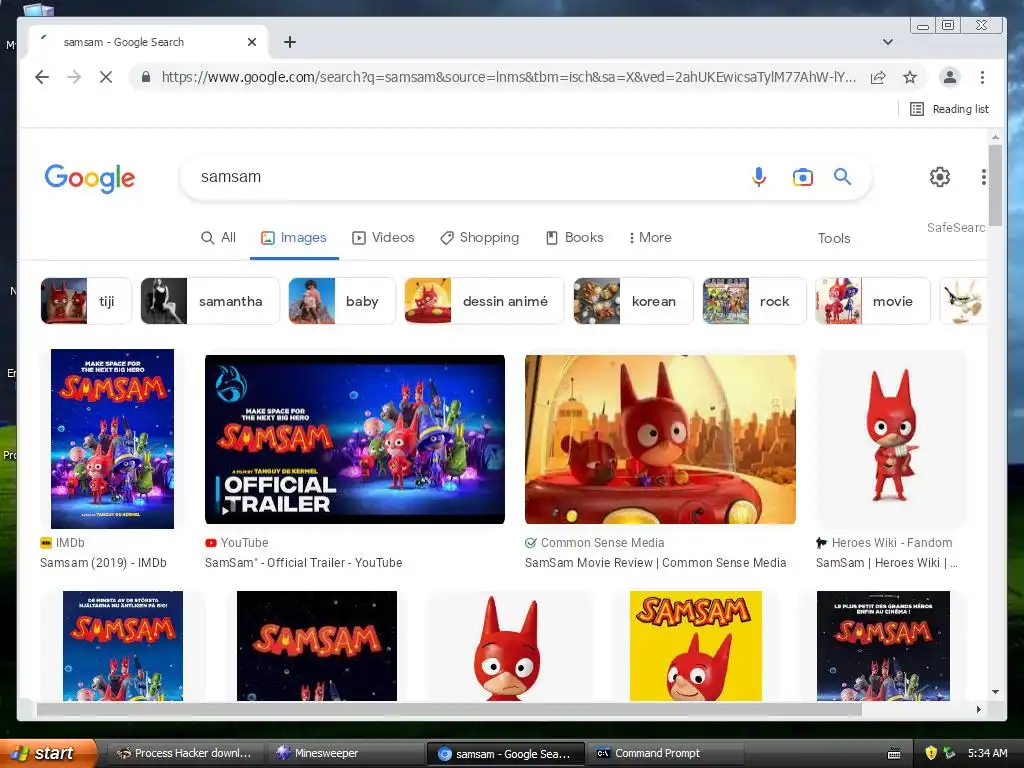Start voice search with the microphone icon
This screenshot has width=1024, height=768.
tap(758, 177)
